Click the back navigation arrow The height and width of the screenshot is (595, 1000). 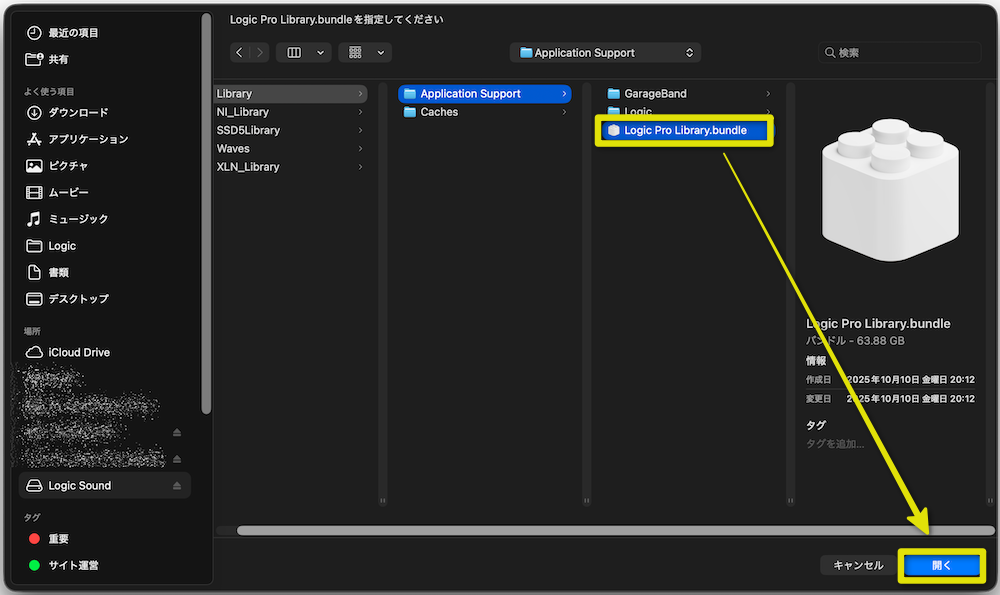(239, 51)
